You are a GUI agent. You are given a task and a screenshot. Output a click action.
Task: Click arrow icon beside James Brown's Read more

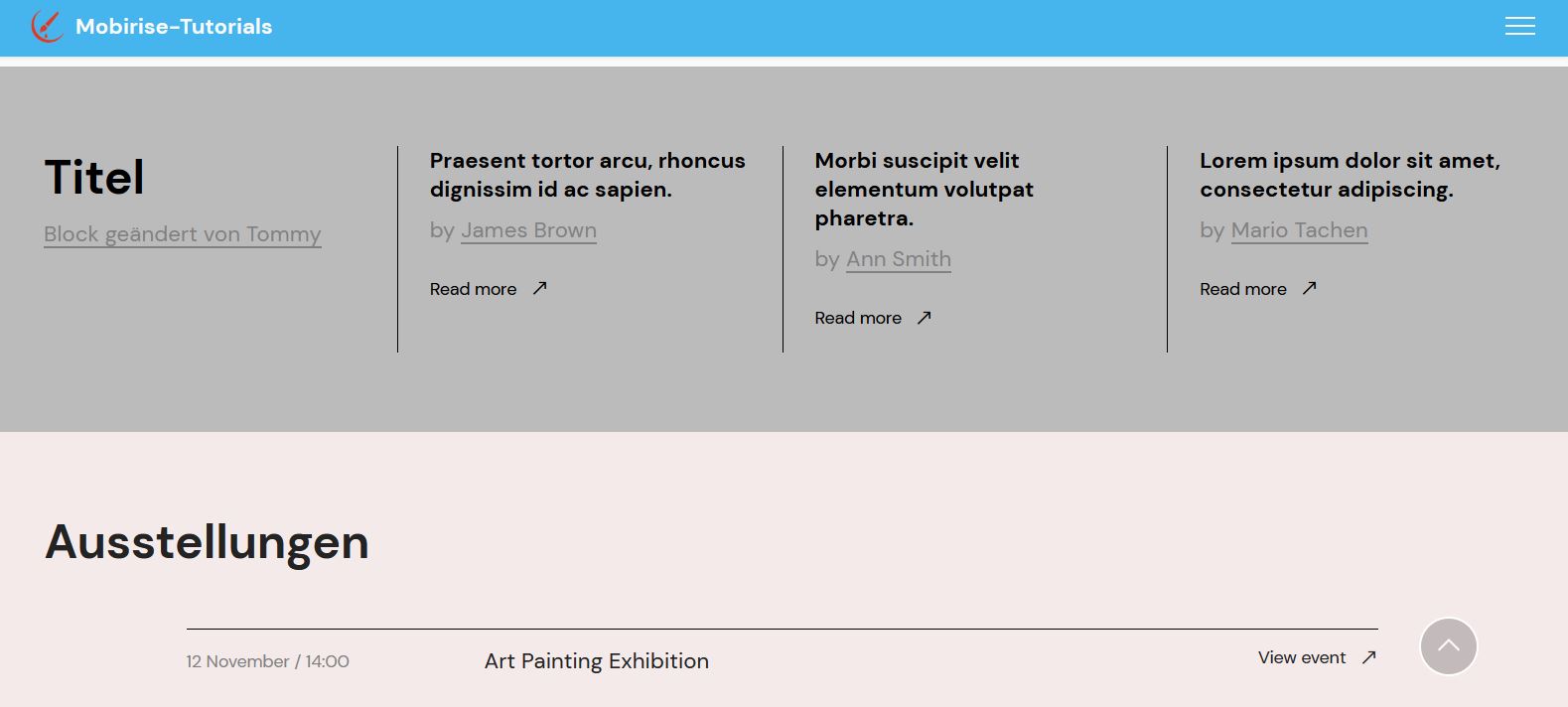[x=540, y=288]
